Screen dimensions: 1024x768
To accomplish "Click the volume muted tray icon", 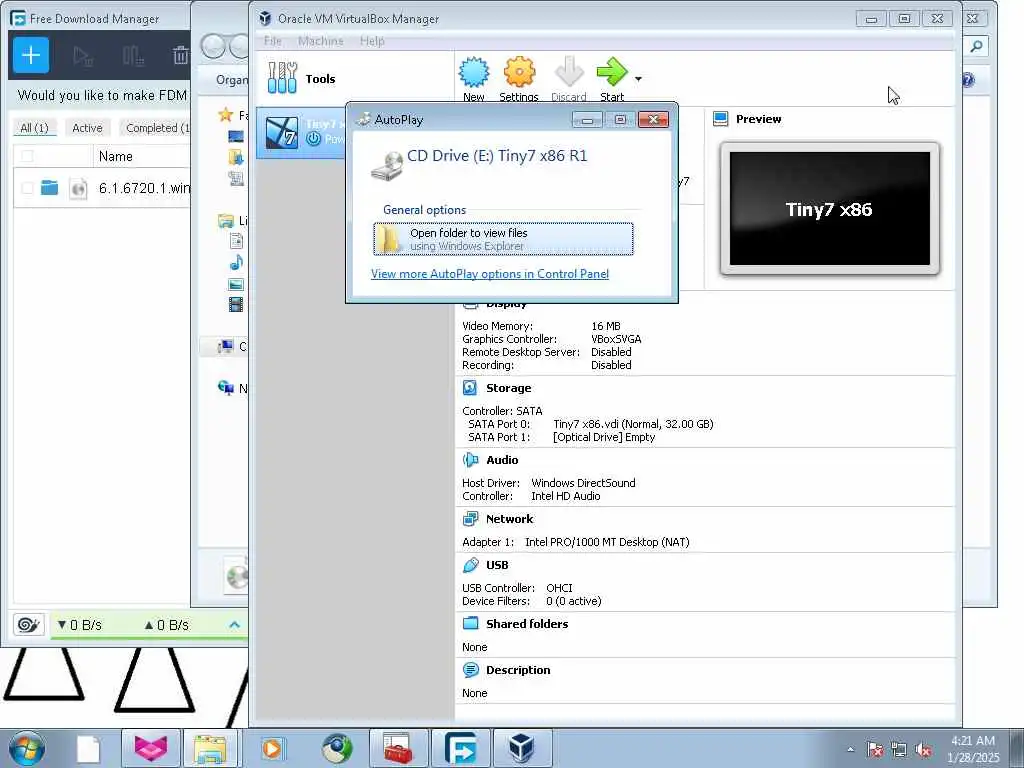I will point(923,749).
